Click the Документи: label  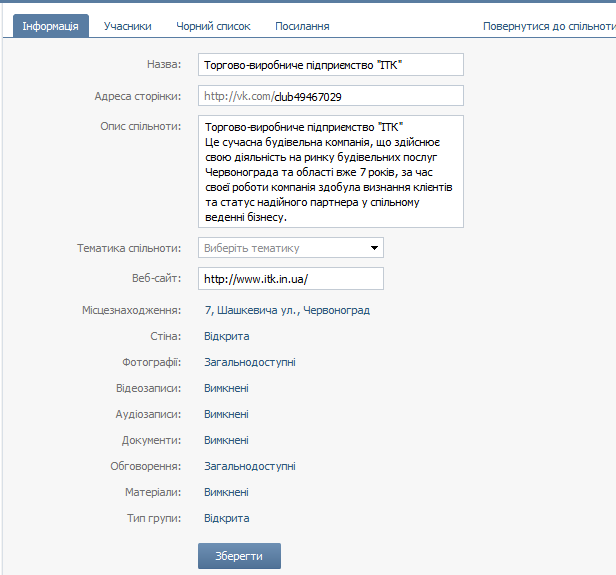(x=151, y=440)
